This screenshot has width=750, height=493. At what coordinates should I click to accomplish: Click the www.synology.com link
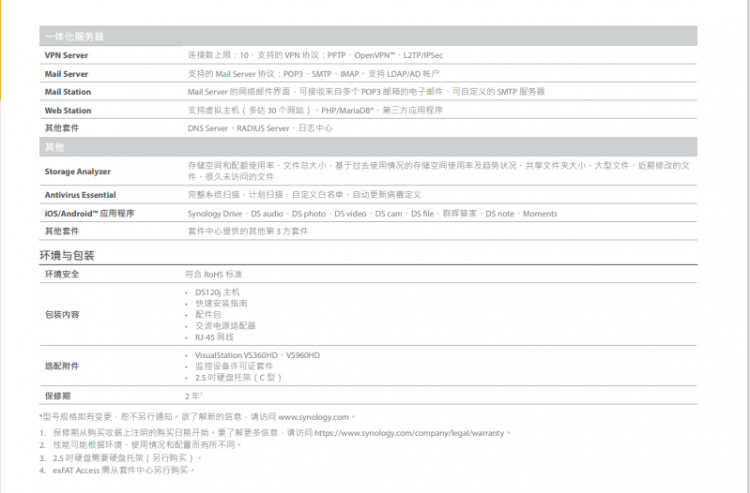pos(315,416)
